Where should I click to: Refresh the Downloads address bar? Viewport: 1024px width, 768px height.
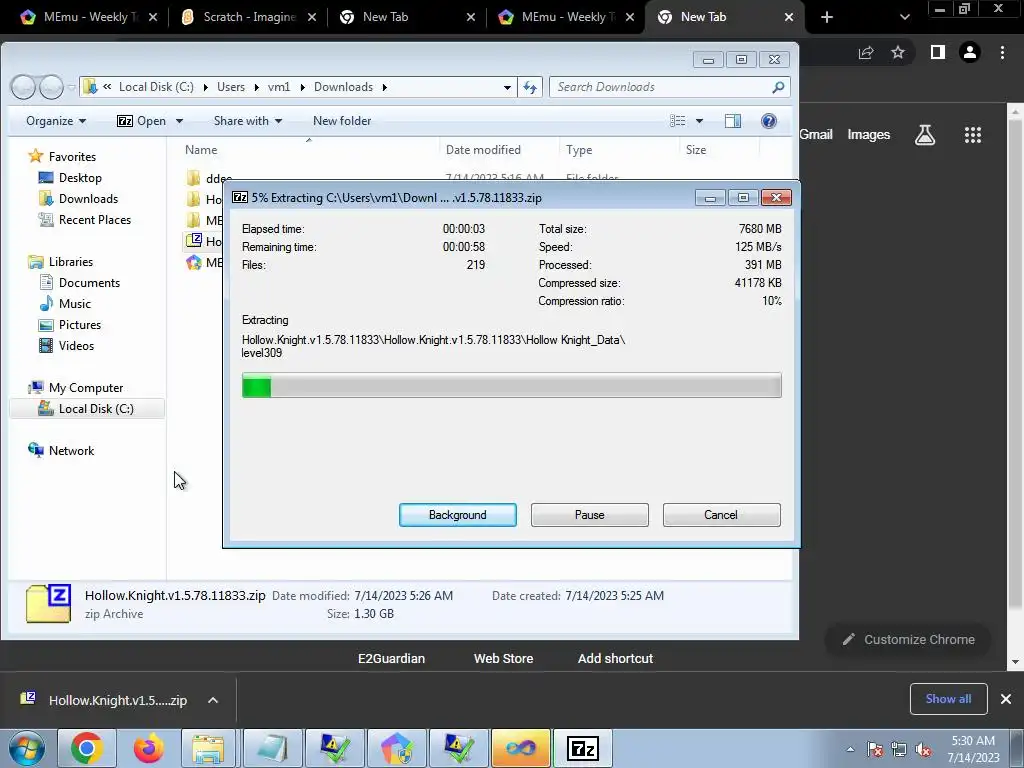530,87
